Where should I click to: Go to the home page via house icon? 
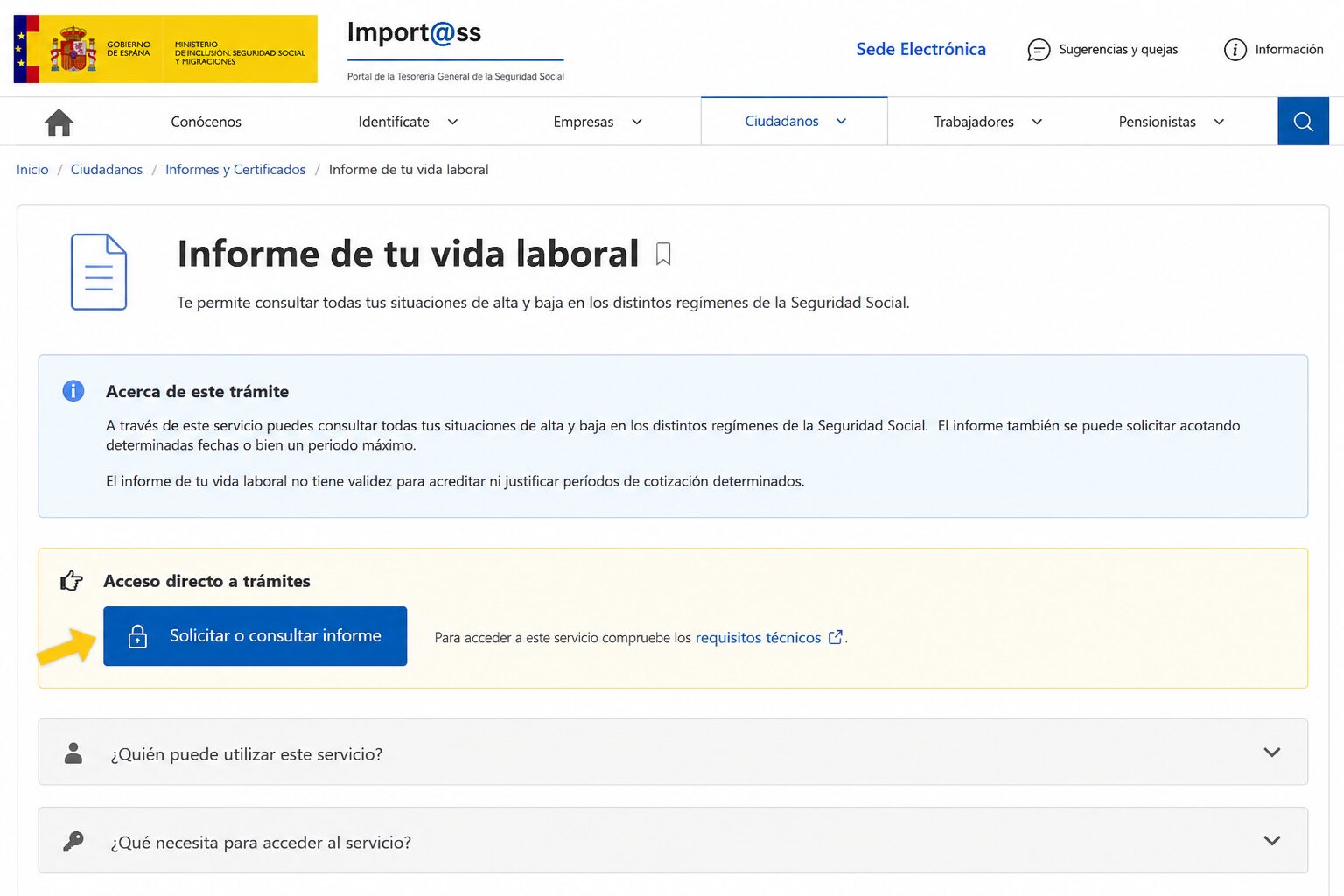tap(59, 122)
